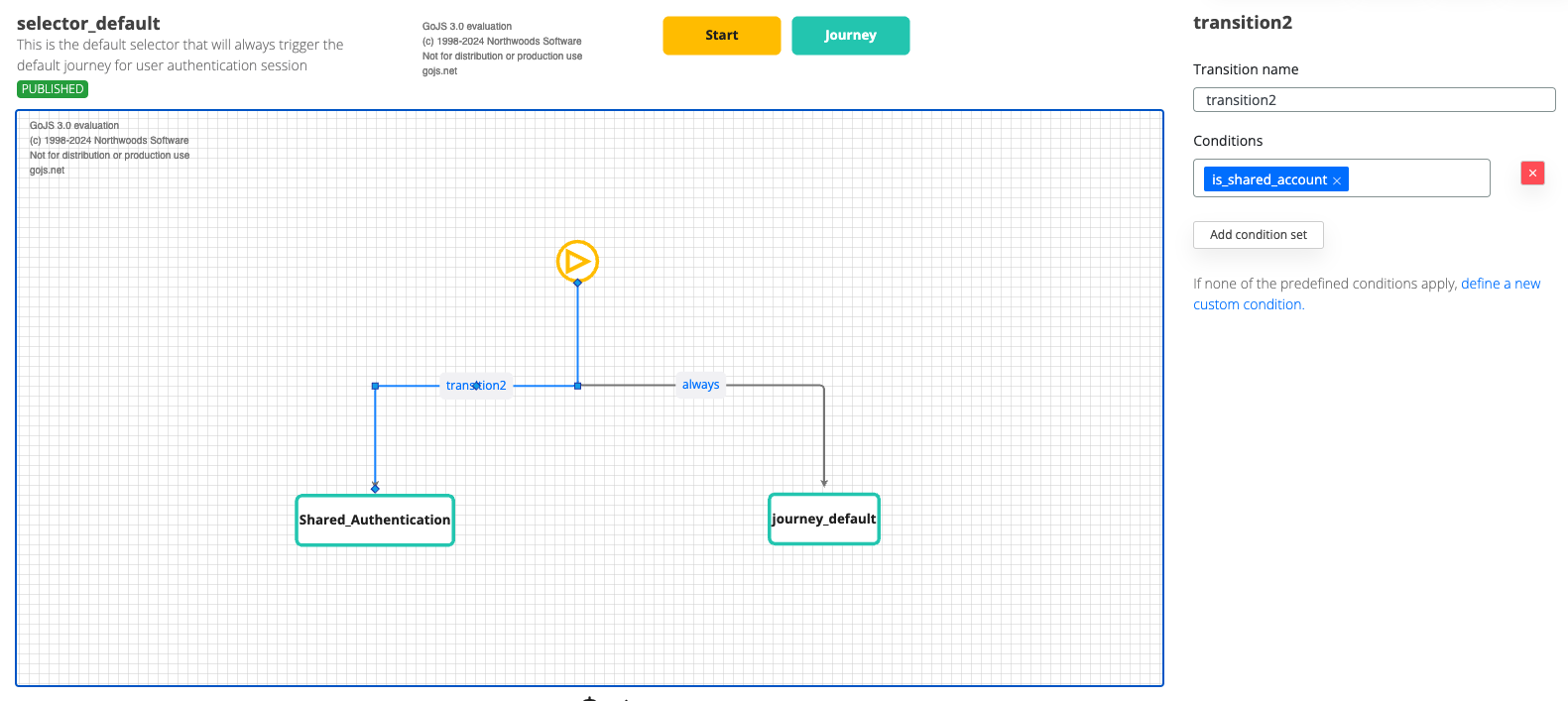Screen dimensions: 1568x701
Task: Click arrowhead entering journey_default node
Action: (824, 483)
